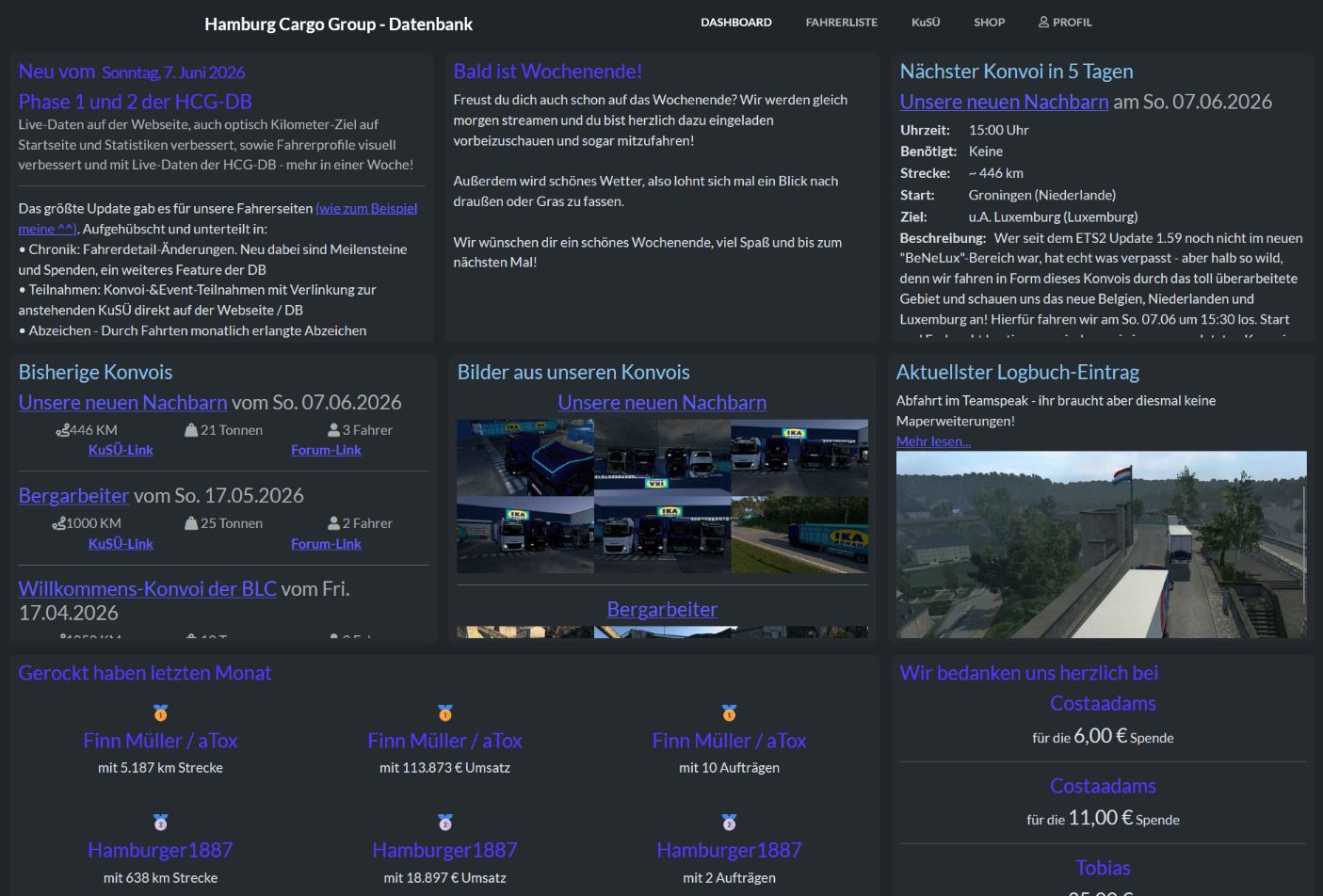Screen dimensions: 1323x896
Task: Open 'Unsere neuen Nachbarn' in Nächster Konvoi panel
Action: pyautogui.click(x=1004, y=102)
